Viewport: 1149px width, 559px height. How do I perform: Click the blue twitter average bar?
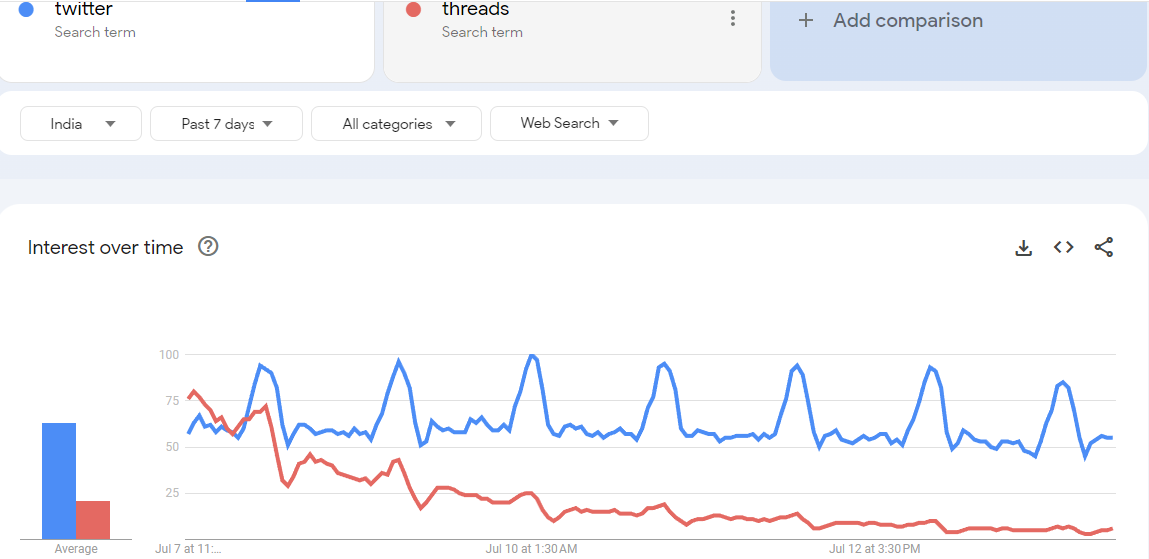tap(59, 480)
